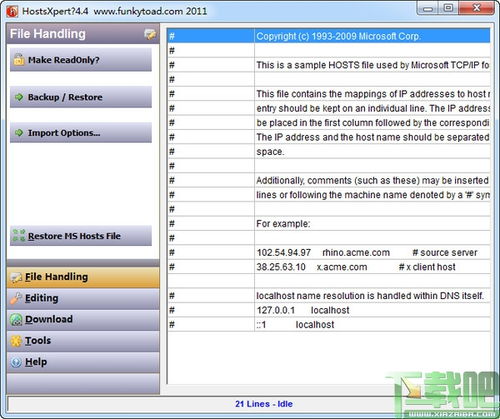Click the Restore MS Hosts File icon
The width and height of the screenshot is (500, 419).
coord(19,235)
